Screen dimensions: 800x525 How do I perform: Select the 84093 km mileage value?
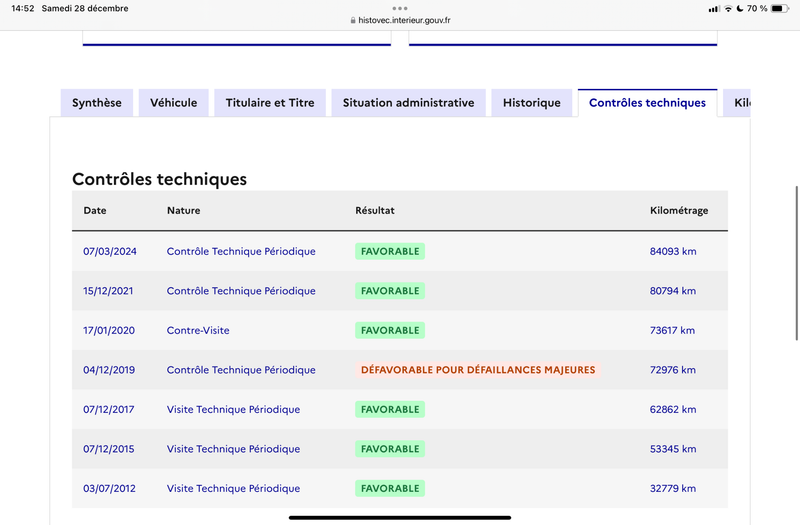click(673, 251)
